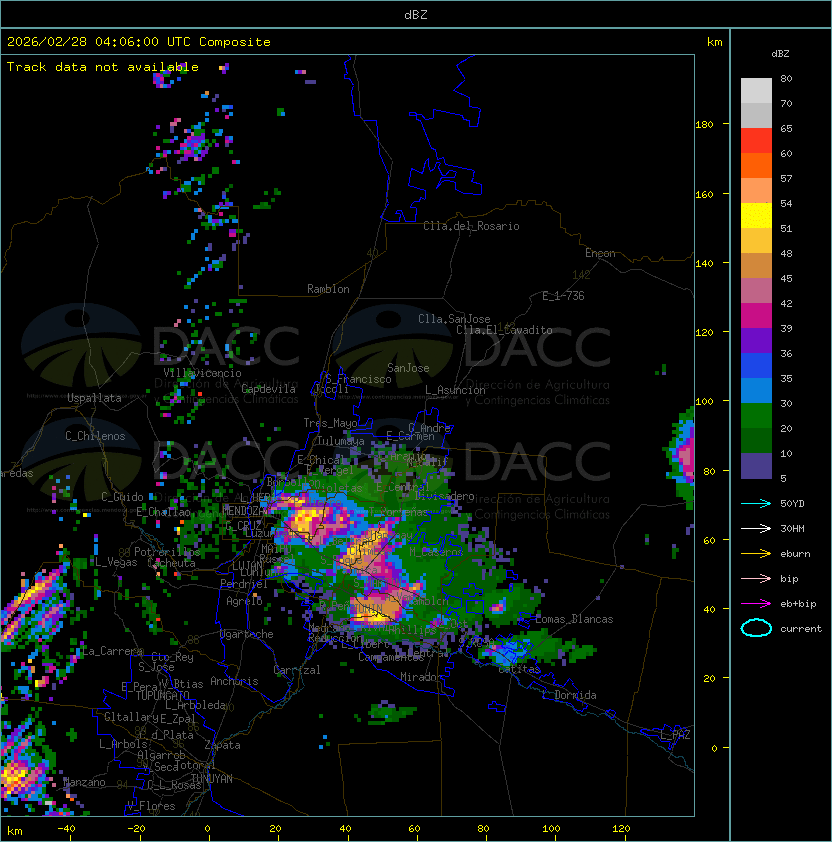Pick the red swatch below the 65 label
Screen dimensions: 832x842
(x=756, y=141)
